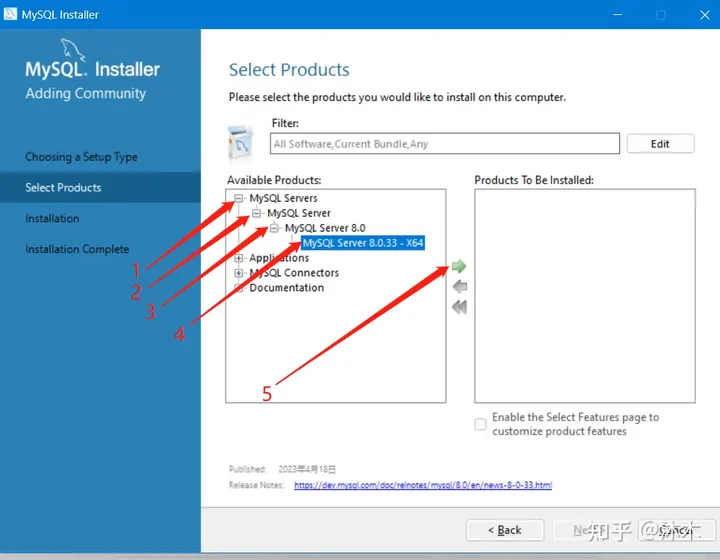Minimize the MySQL Installer window
This screenshot has width=720, height=560.
pyautogui.click(x=618, y=15)
